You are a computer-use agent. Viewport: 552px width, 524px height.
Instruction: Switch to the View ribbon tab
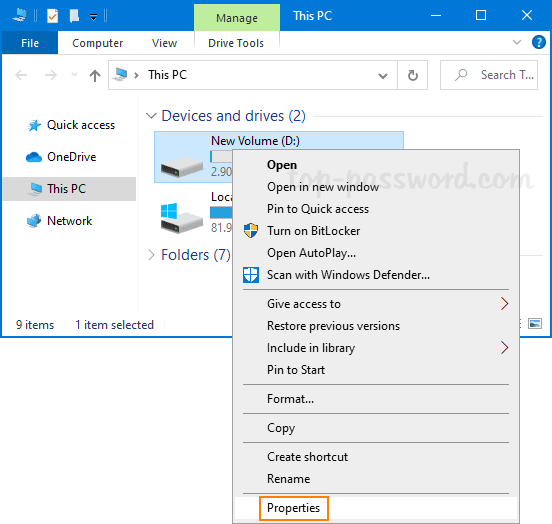point(164,43)
